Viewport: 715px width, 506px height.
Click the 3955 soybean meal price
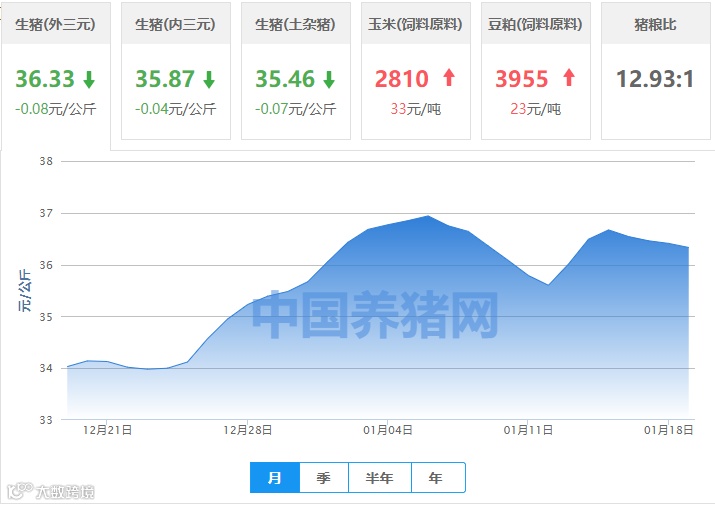click(522, 79)
